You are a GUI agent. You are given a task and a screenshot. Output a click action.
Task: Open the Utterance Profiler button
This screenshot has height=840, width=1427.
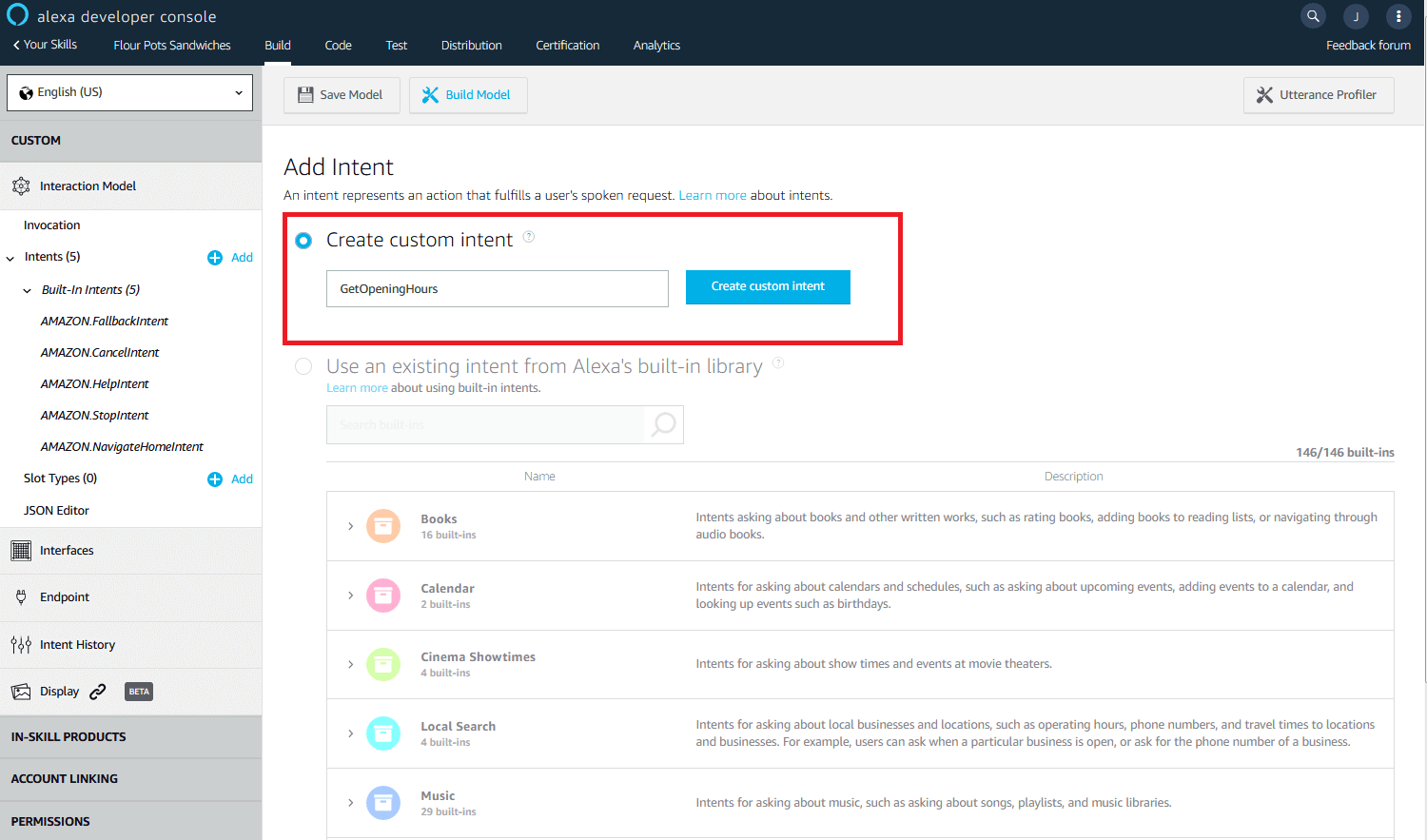coord(1319,95)
